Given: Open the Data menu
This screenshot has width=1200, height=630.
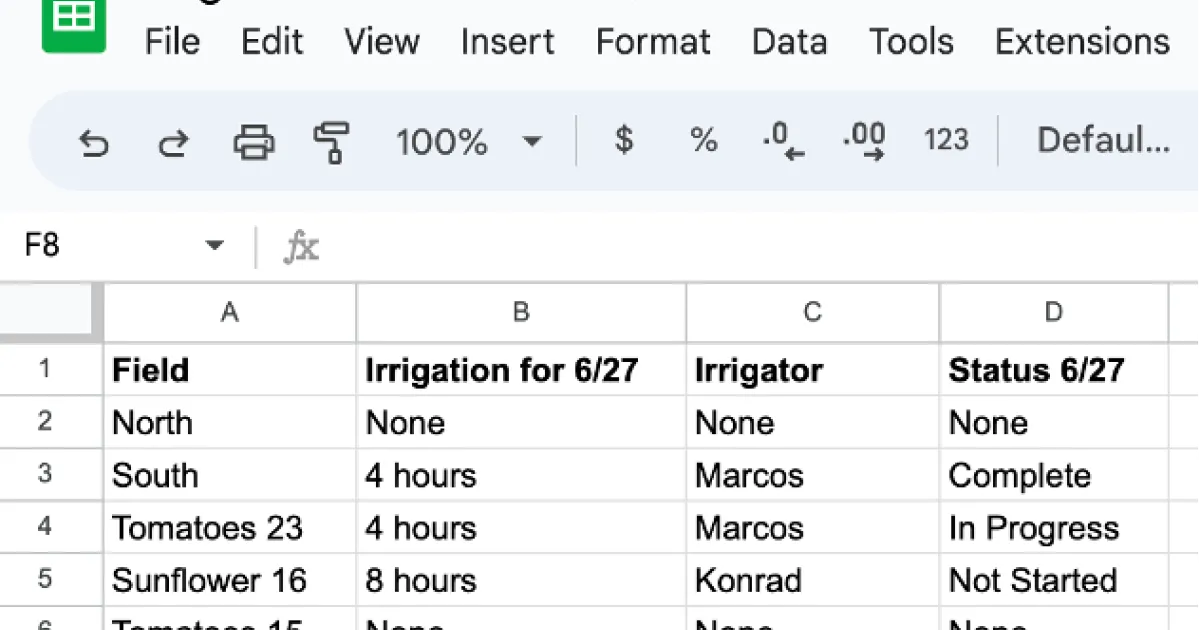Looking at the screenshot, I should [x=789, y=42].
